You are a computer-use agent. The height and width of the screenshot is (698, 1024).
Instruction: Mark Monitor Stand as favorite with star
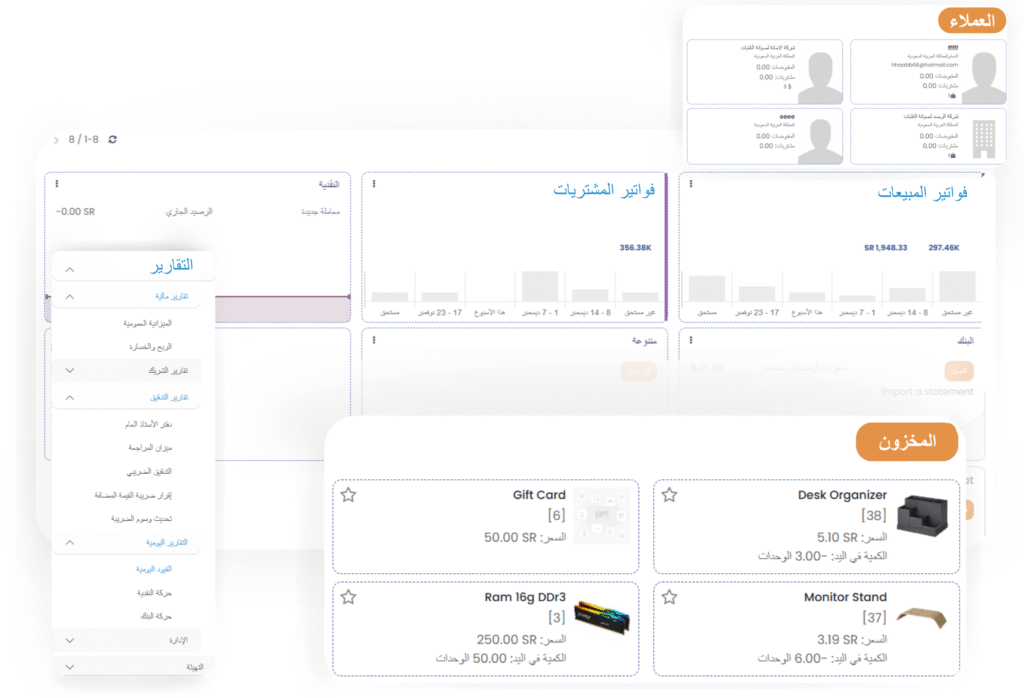pos(669,597)
